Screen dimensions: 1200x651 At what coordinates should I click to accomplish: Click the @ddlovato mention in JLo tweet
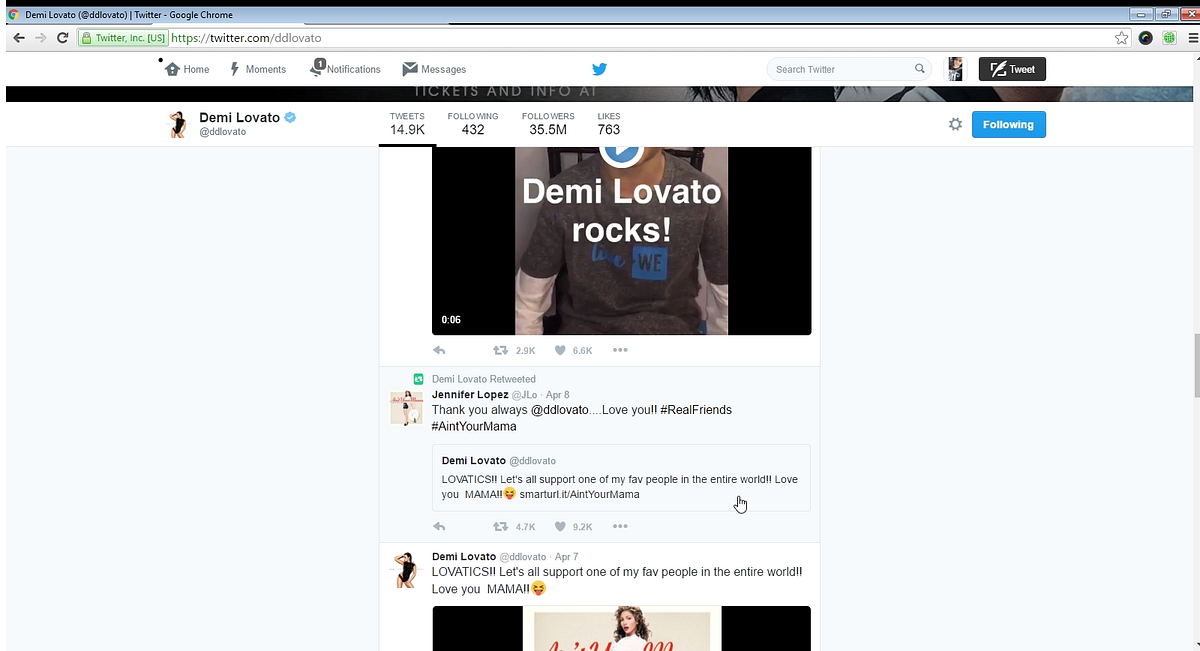coord(559,410)
